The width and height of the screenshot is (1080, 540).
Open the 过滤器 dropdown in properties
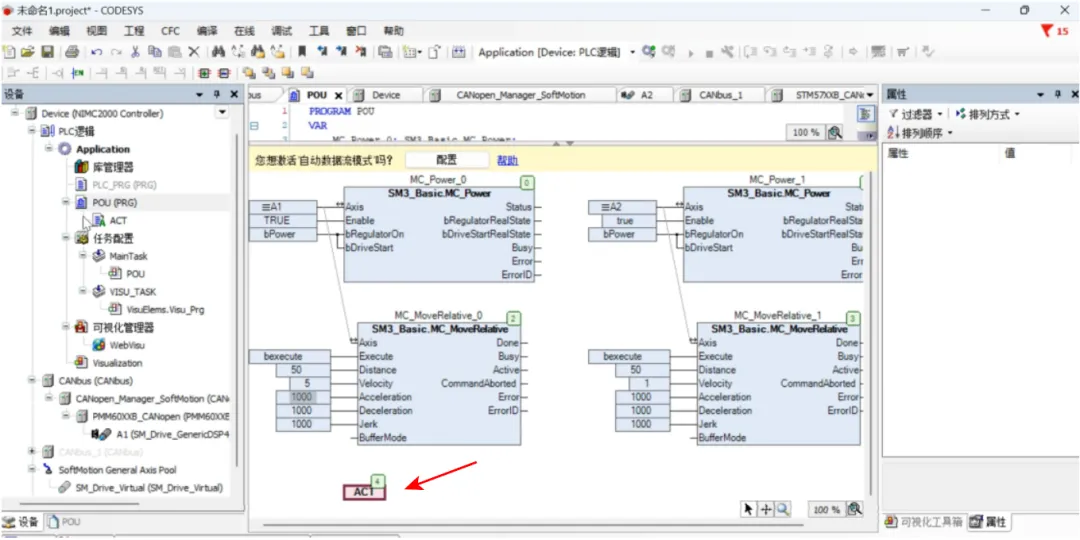click(x=917, y=114)
